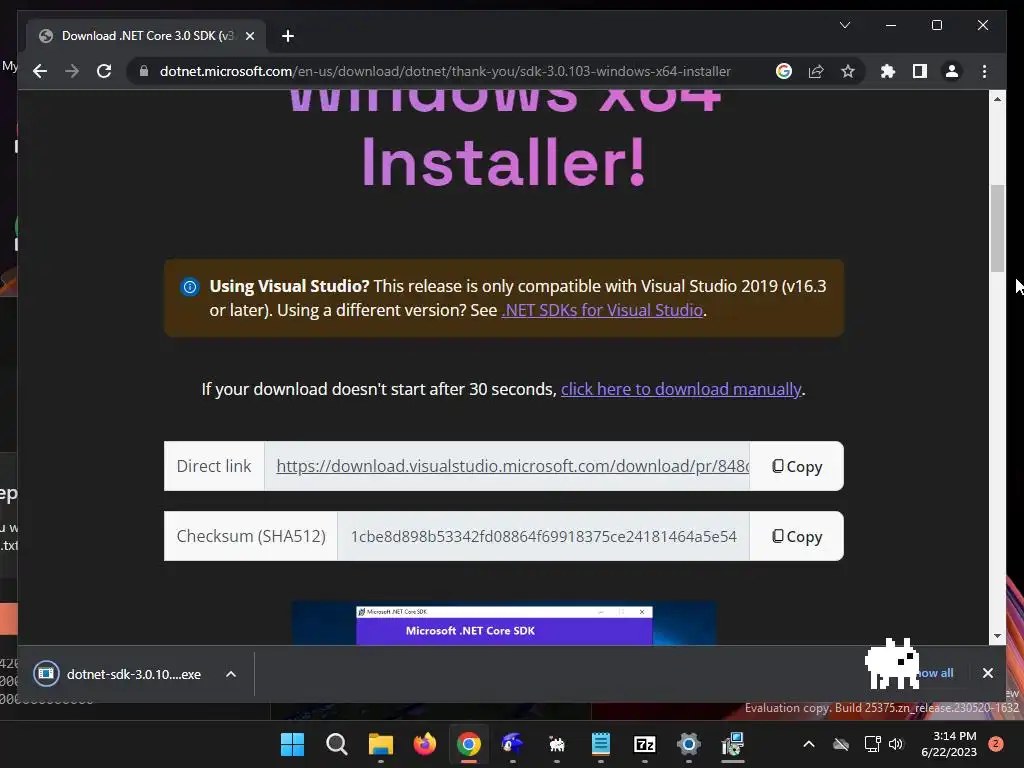This screenshot has width=1024, height=768.
Task: Open Sonic icon app in taskbar
Action: point(513,744)
